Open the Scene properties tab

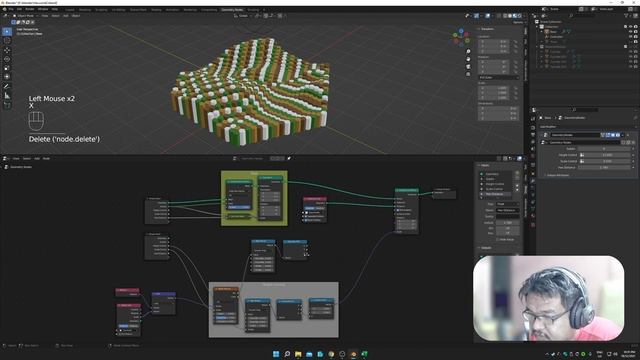(x=533, y=149)
